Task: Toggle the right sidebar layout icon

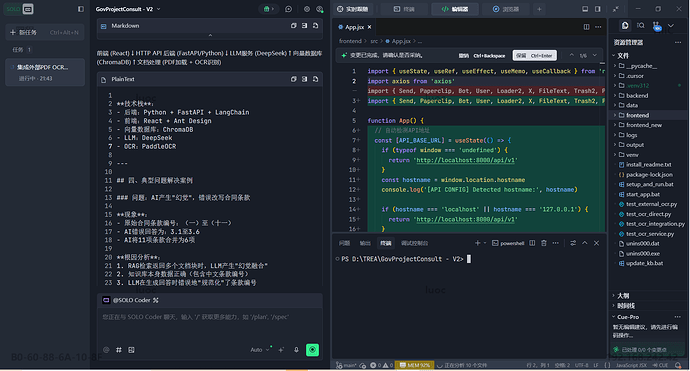Action: click(x=598, y=9)
